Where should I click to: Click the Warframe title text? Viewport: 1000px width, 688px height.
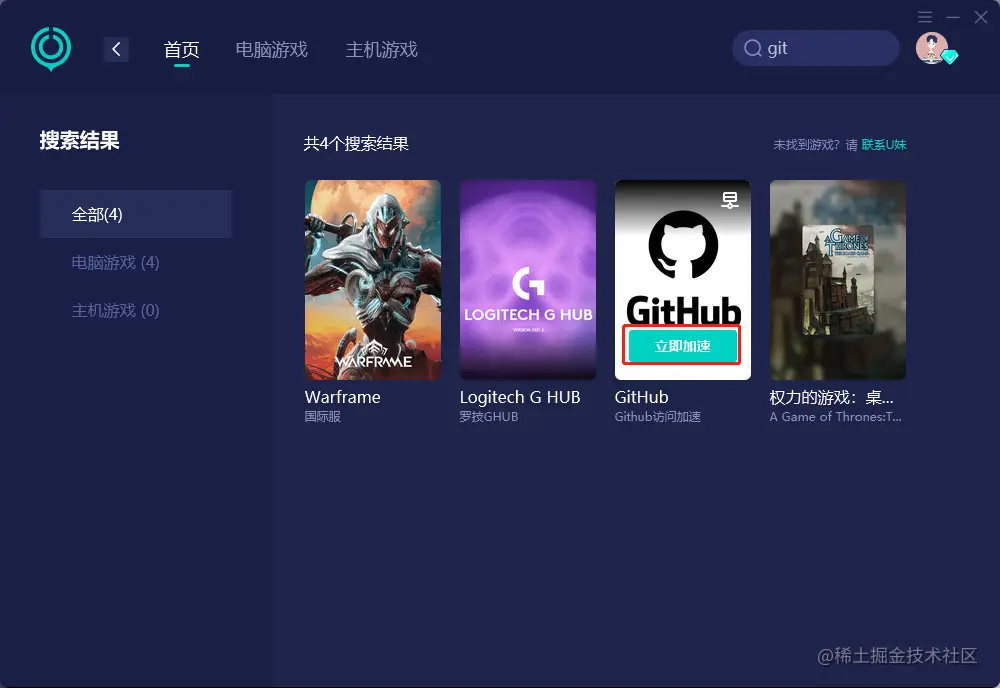(x=342, y=397)
